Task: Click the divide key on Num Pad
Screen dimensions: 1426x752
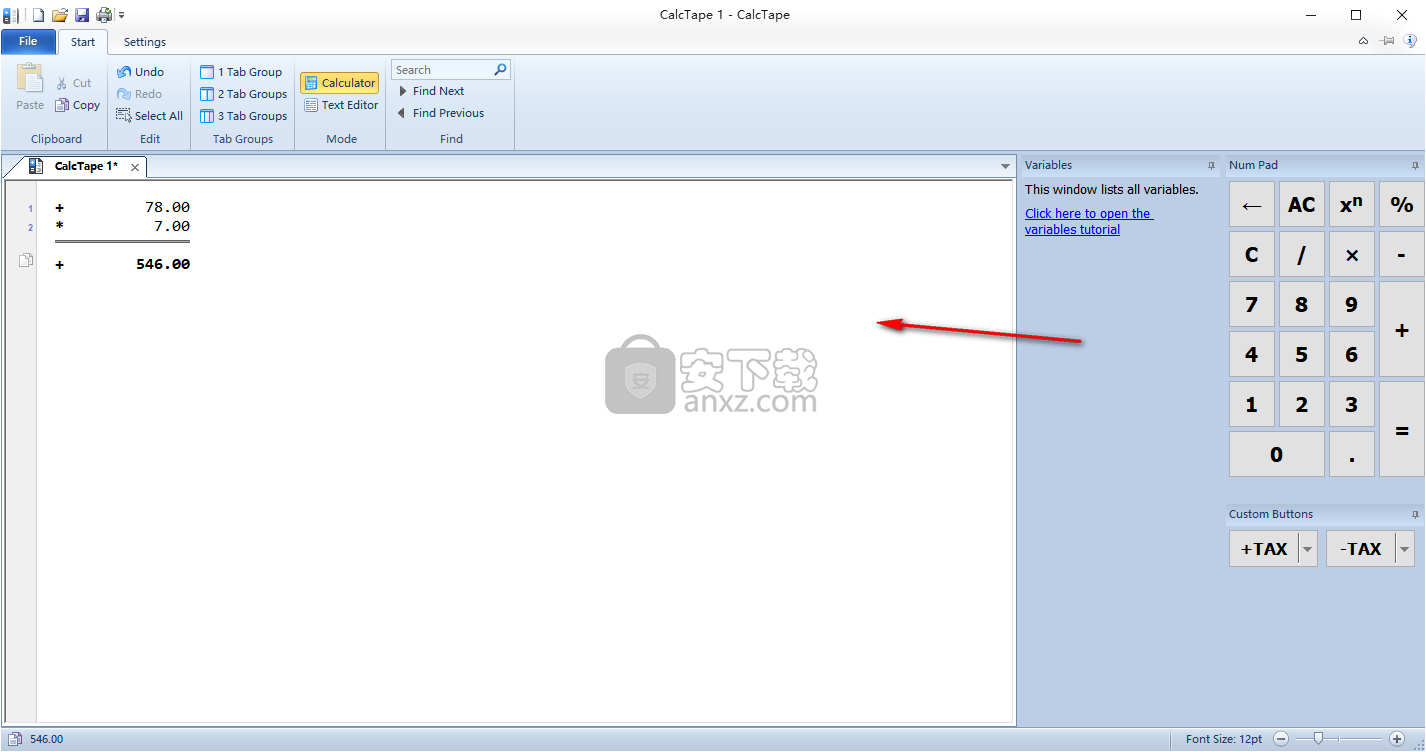Action: (x=1301, y=255)
